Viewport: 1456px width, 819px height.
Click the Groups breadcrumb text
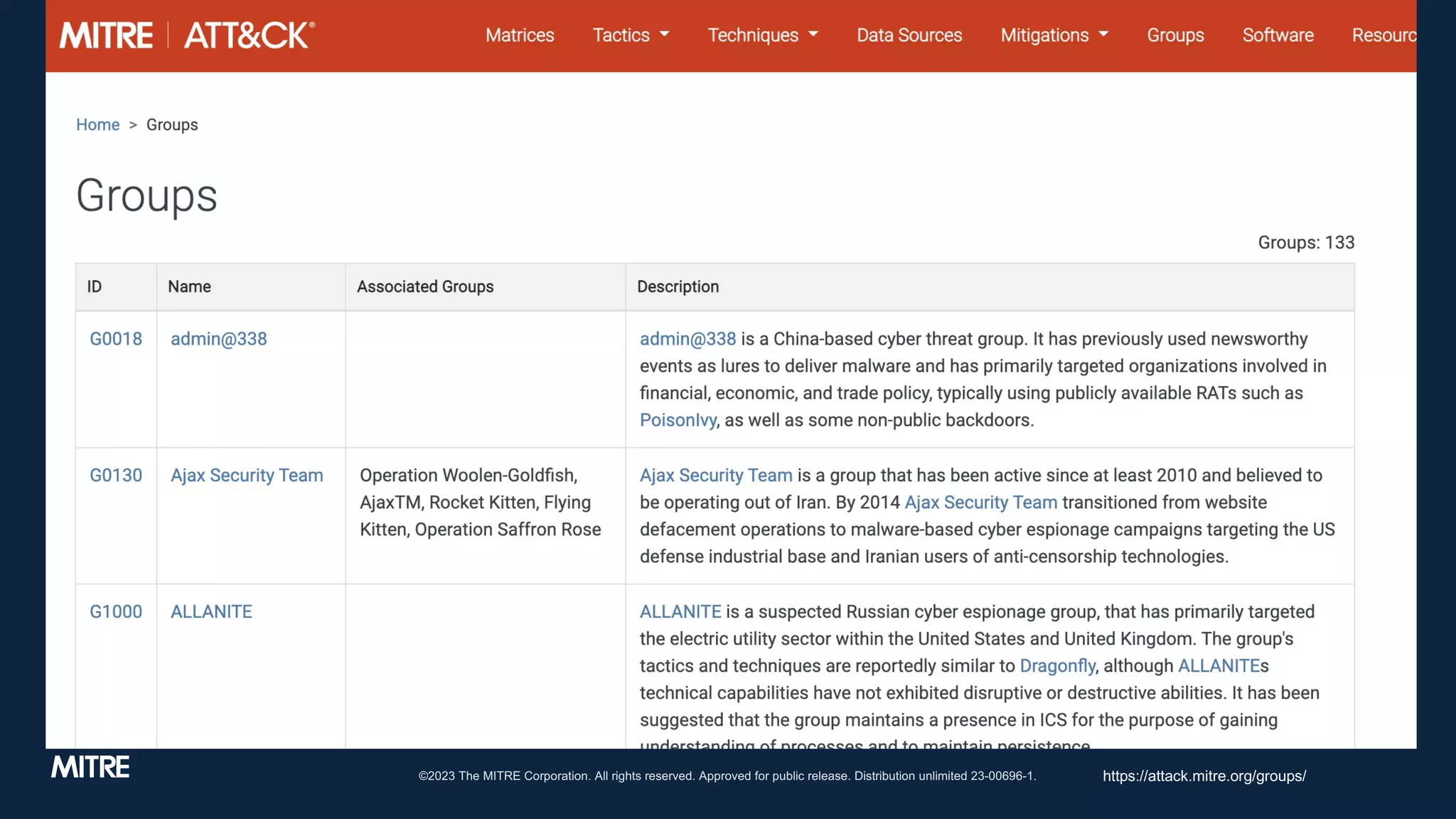point(172,124)
